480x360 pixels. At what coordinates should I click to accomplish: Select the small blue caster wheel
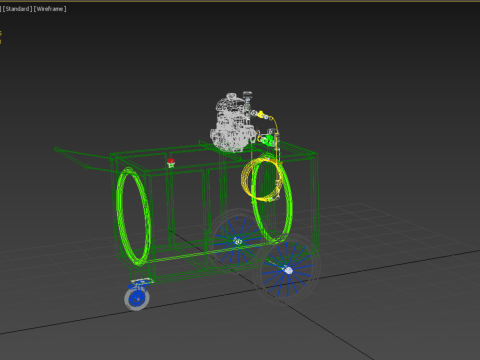(137, 298)
